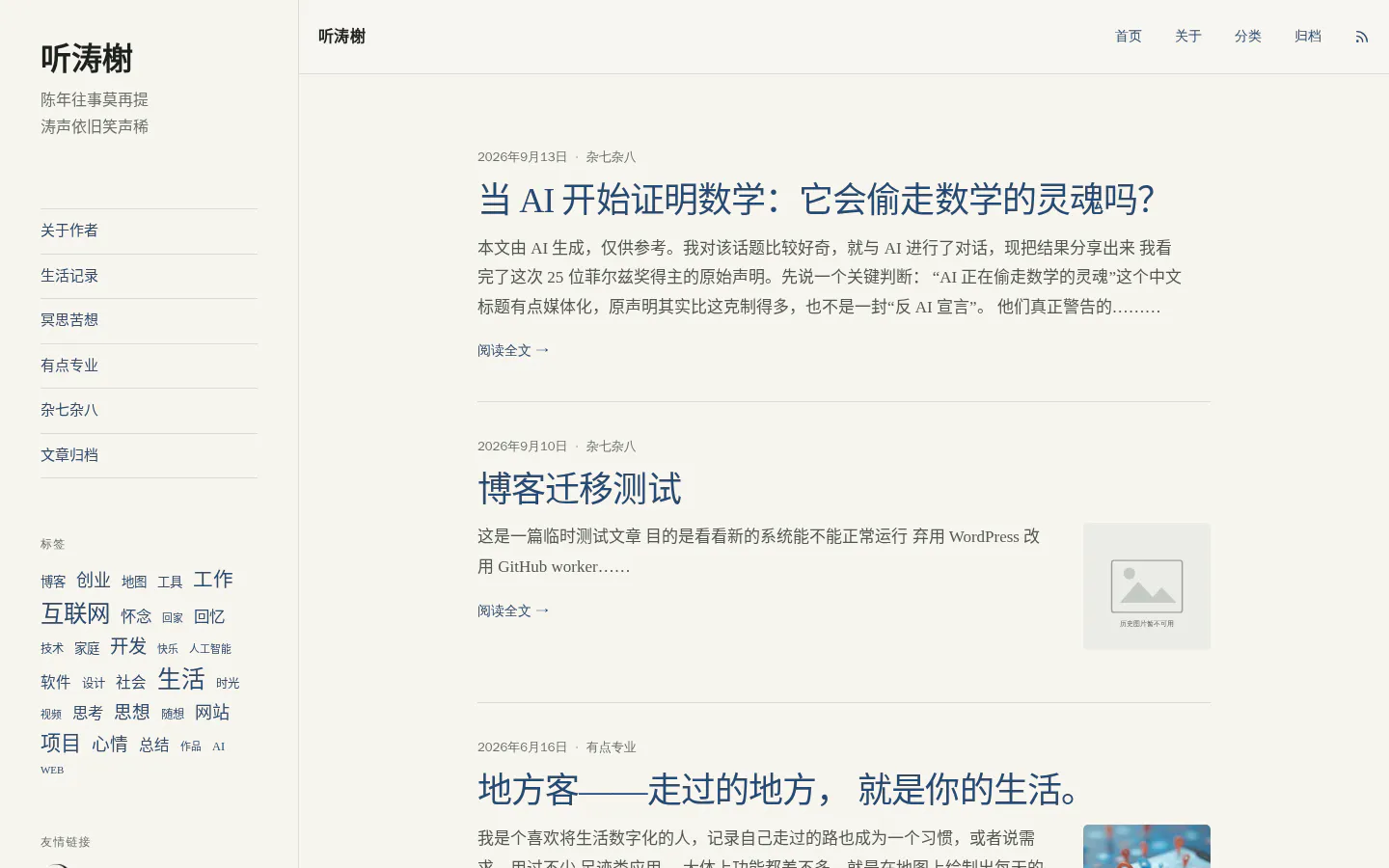Open the 博客迁移测试 article title

[580, 489]
